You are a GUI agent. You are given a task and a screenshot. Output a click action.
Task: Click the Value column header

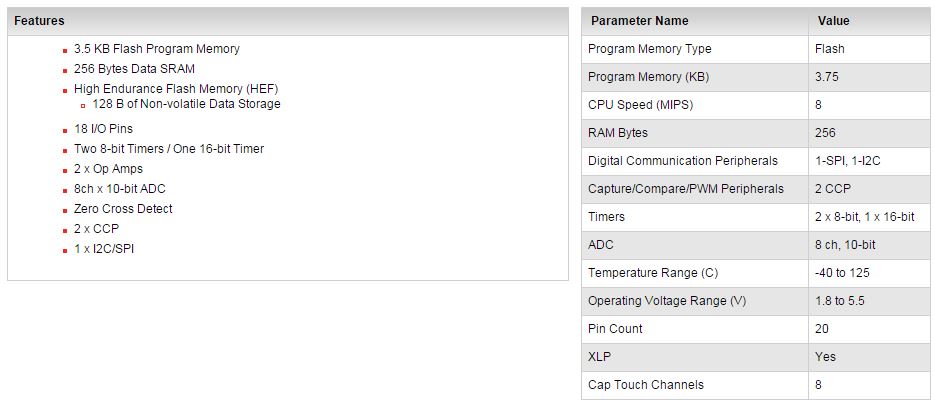[x=869, y=21]
